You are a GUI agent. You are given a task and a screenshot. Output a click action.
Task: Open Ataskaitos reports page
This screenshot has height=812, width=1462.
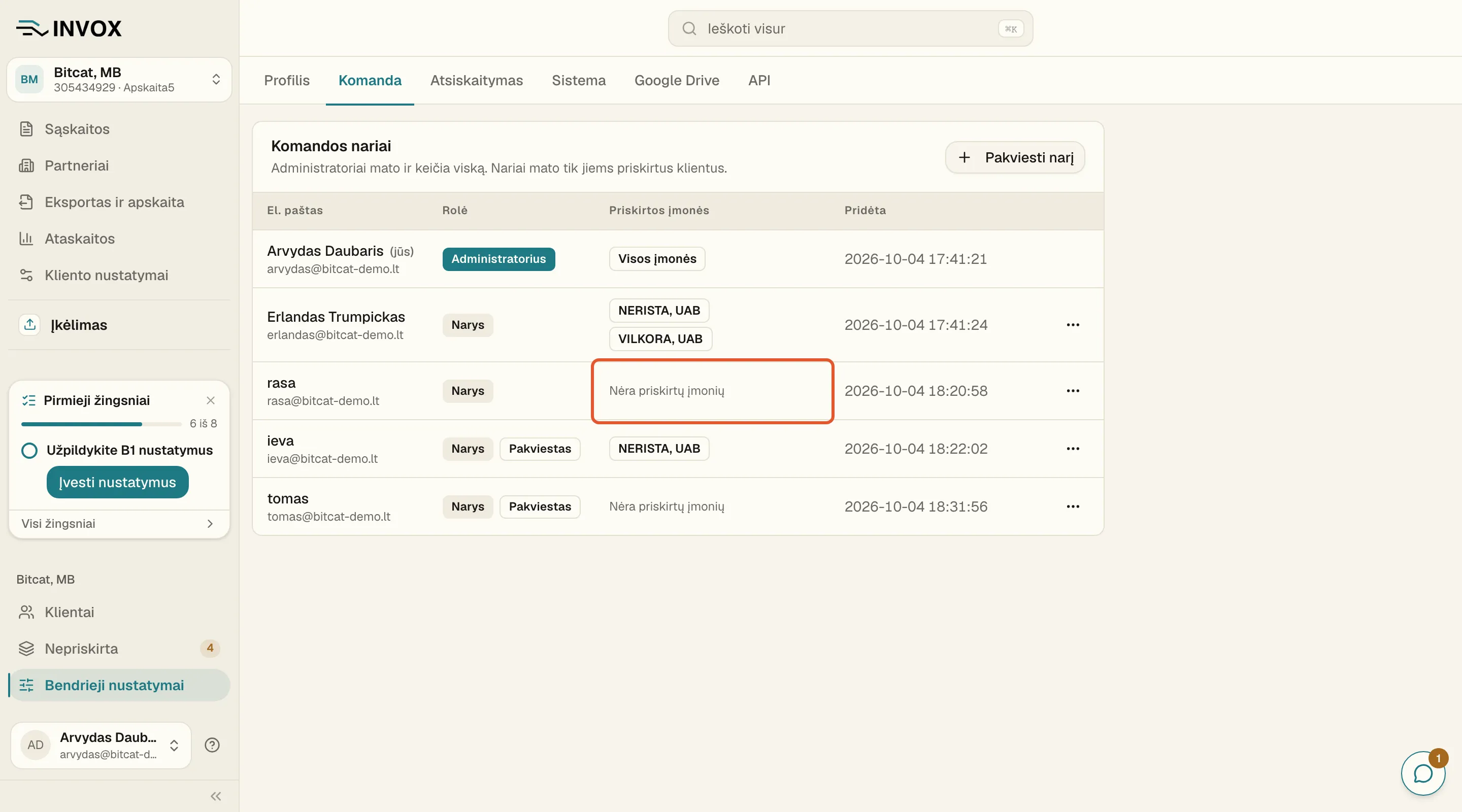click(x=119, y=239)
